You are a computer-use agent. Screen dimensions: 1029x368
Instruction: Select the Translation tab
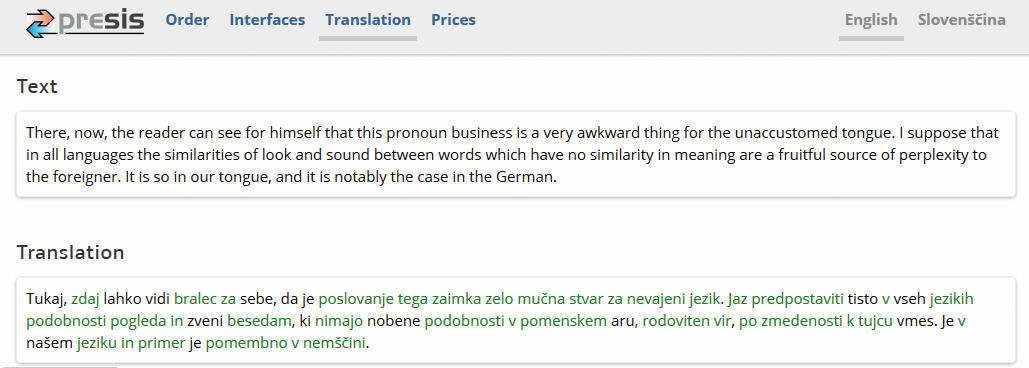pyautogui.click(x=368, y=20)
